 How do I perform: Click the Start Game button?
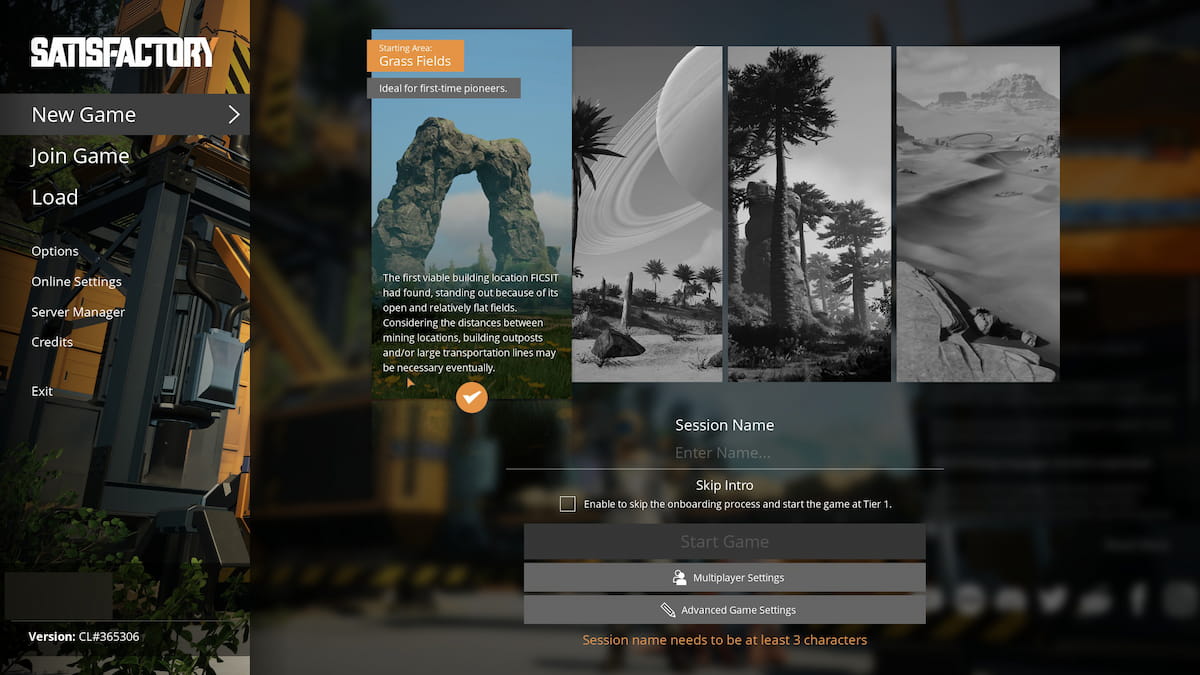724,542
